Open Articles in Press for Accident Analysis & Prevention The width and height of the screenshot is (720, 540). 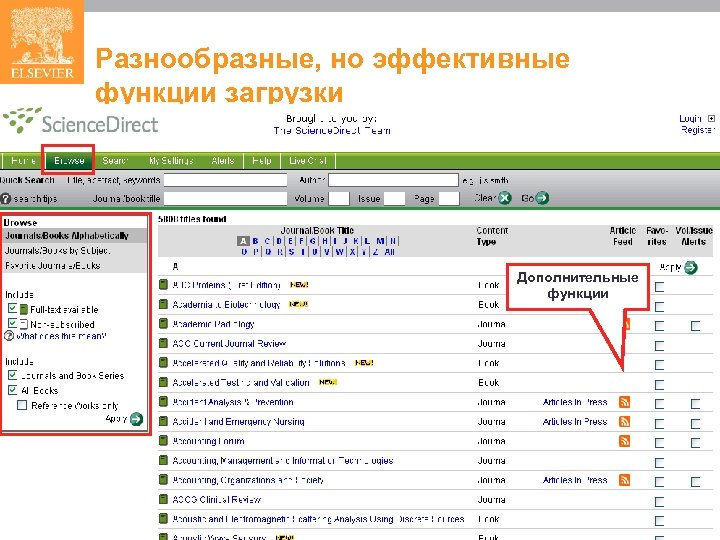tap(575, 402)
